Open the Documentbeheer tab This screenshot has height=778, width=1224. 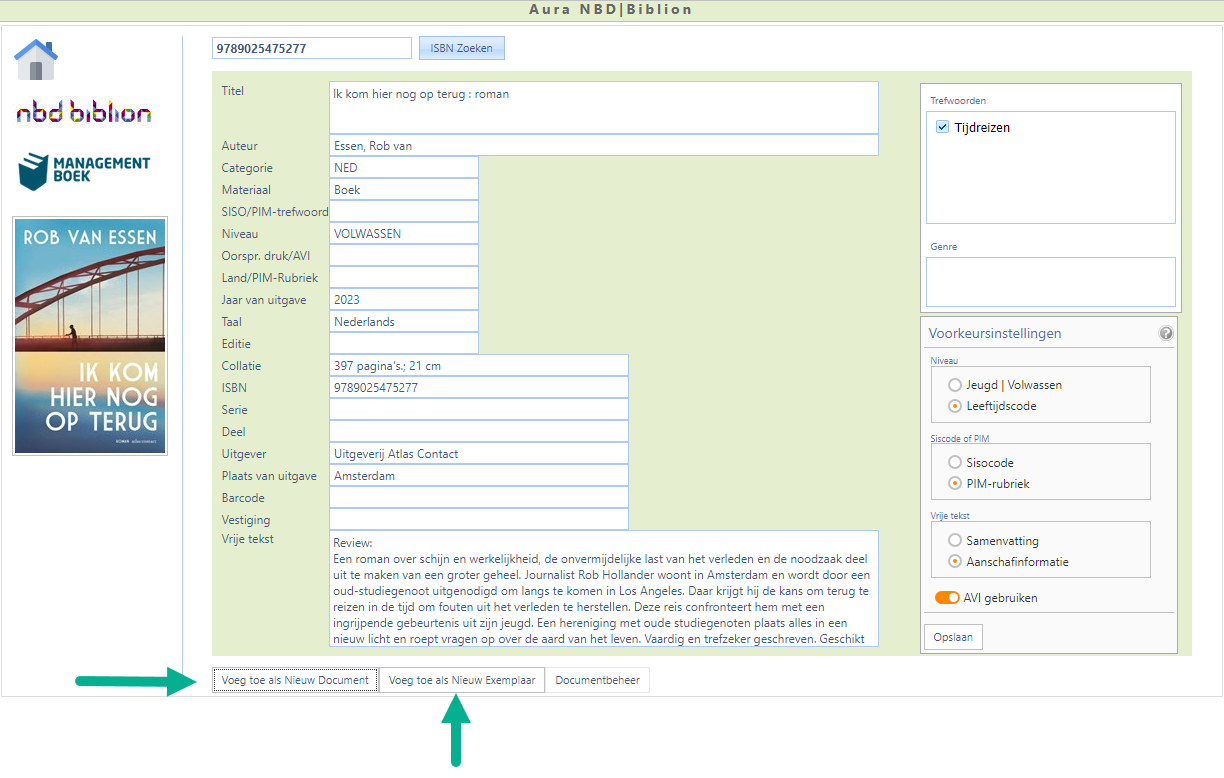pos(597,680)
